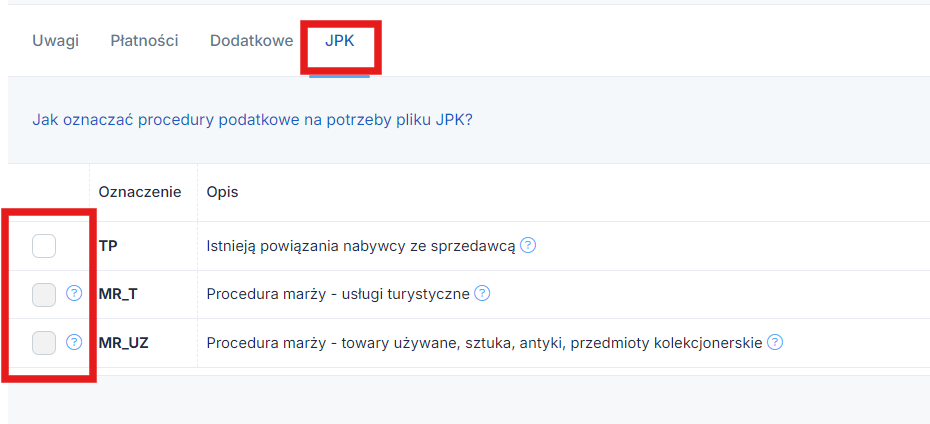Viewport: 930px width, 424px height.
Task: Select the MR_T designation text
Action: click(118, 294)
